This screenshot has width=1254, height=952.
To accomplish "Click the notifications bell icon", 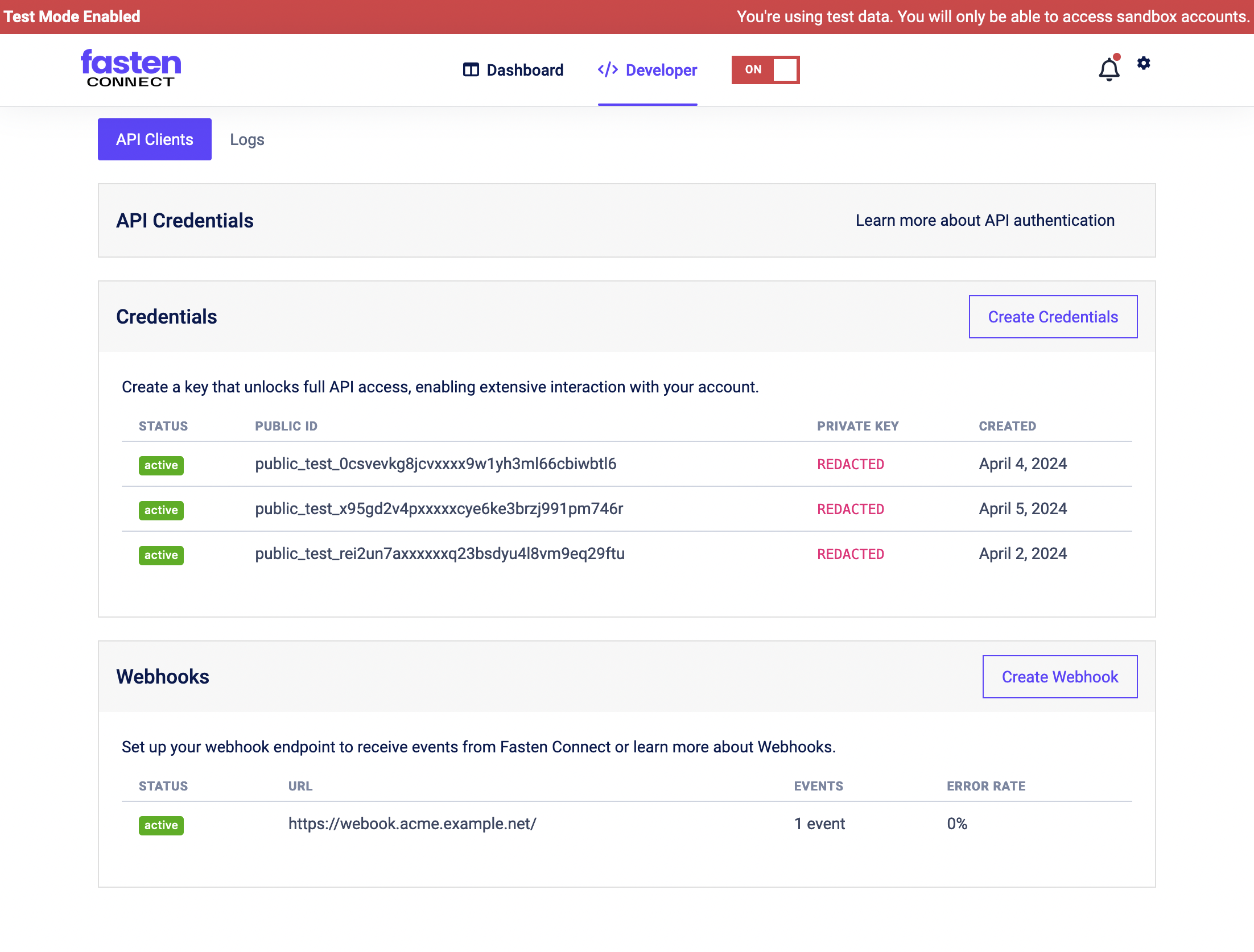I will (x=1109, y=69).
